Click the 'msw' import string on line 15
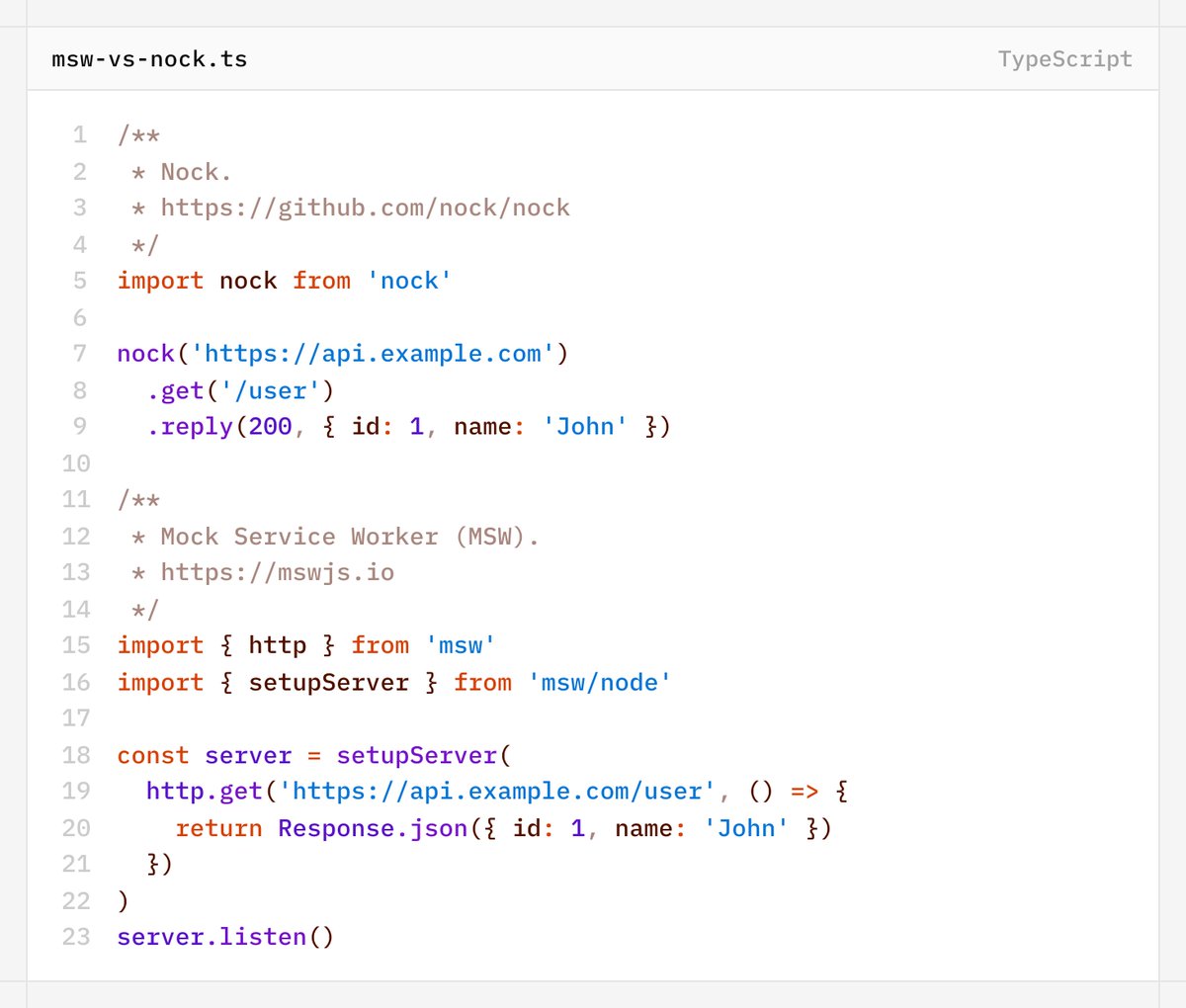Viewport: 1186px width, 1008px height. 461,645
